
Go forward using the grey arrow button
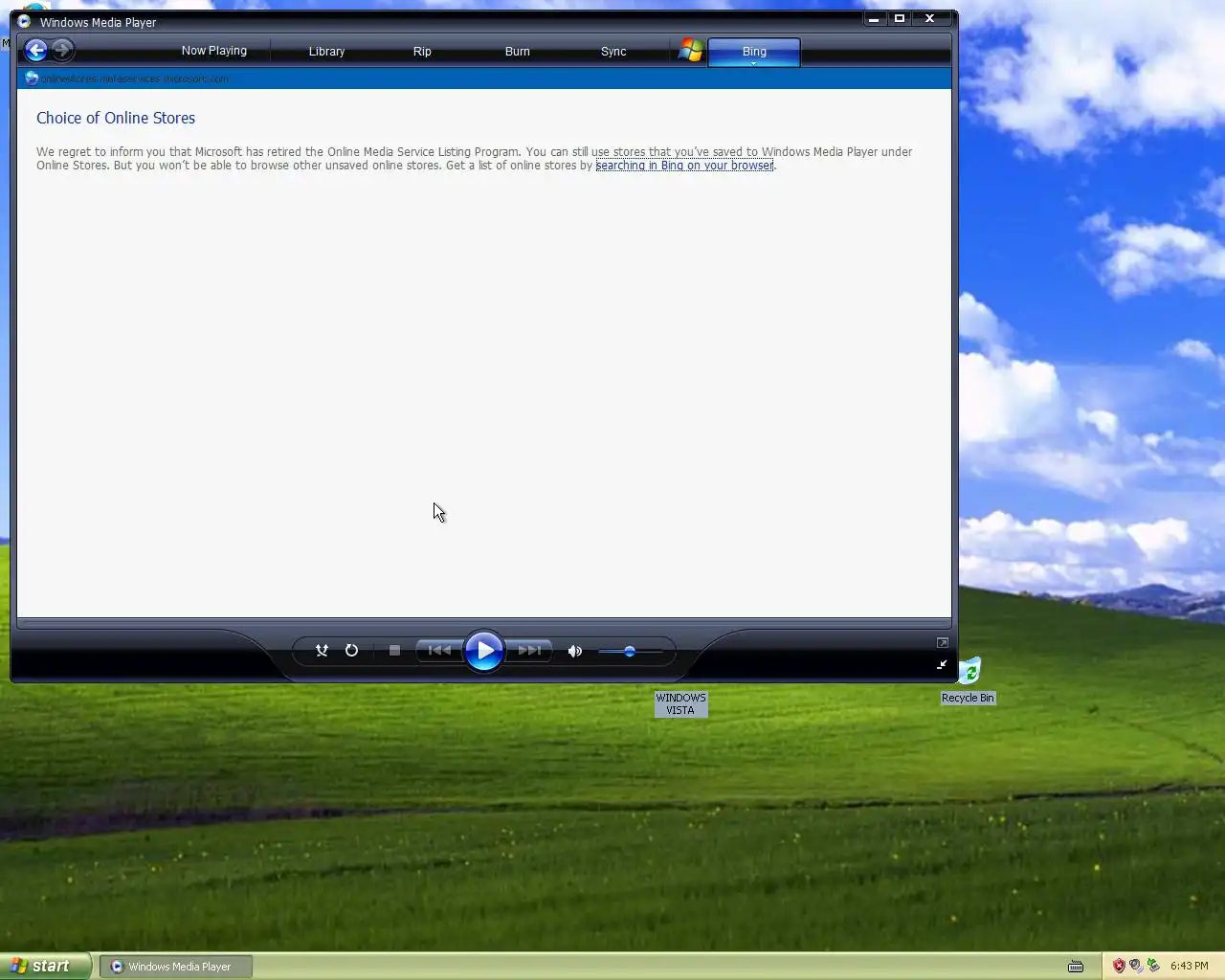point(62,50)
